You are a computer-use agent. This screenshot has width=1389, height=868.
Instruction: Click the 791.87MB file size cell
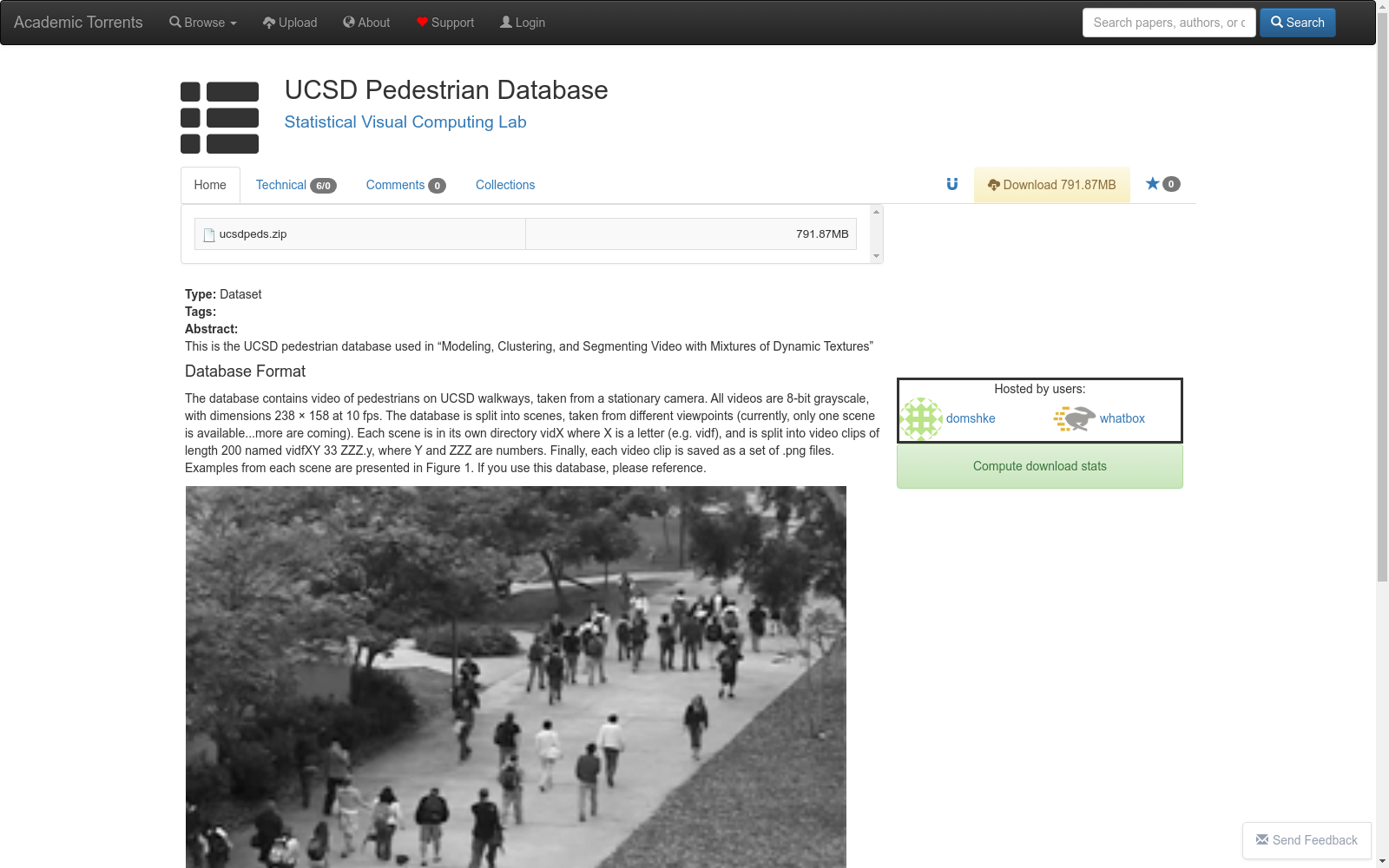click(691, 234)
